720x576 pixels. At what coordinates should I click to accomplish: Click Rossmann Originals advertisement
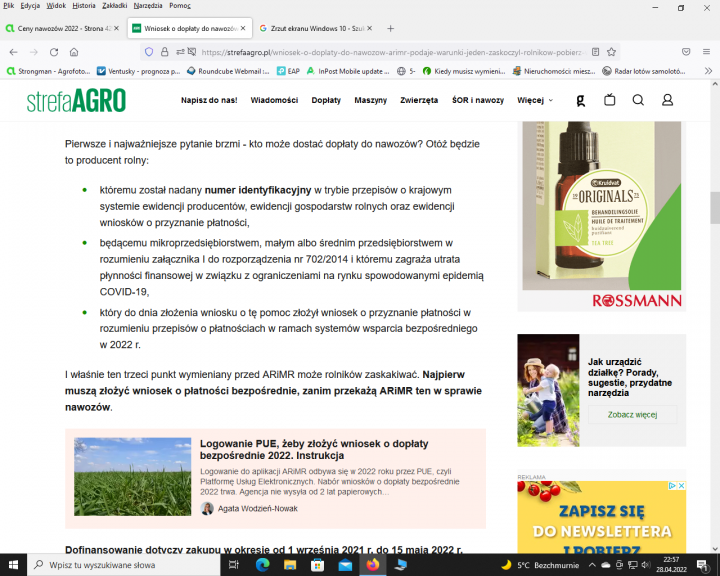(x=602, y=216)
